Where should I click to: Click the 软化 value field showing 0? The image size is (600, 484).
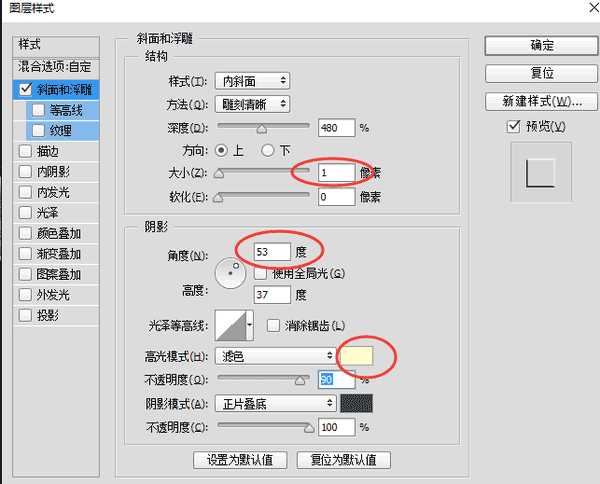tap(337, 197)
